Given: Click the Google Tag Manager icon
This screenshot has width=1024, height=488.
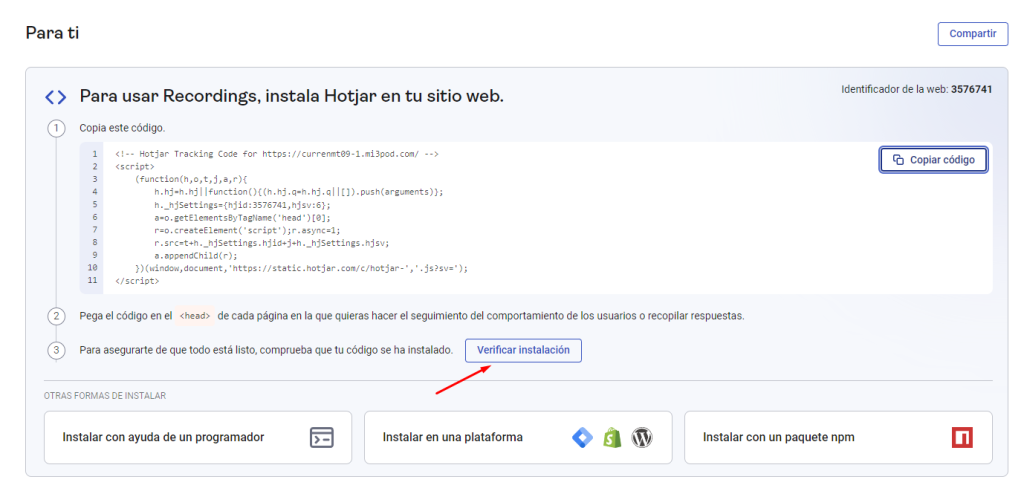Looking at the screenshot, I should point(583,437).
